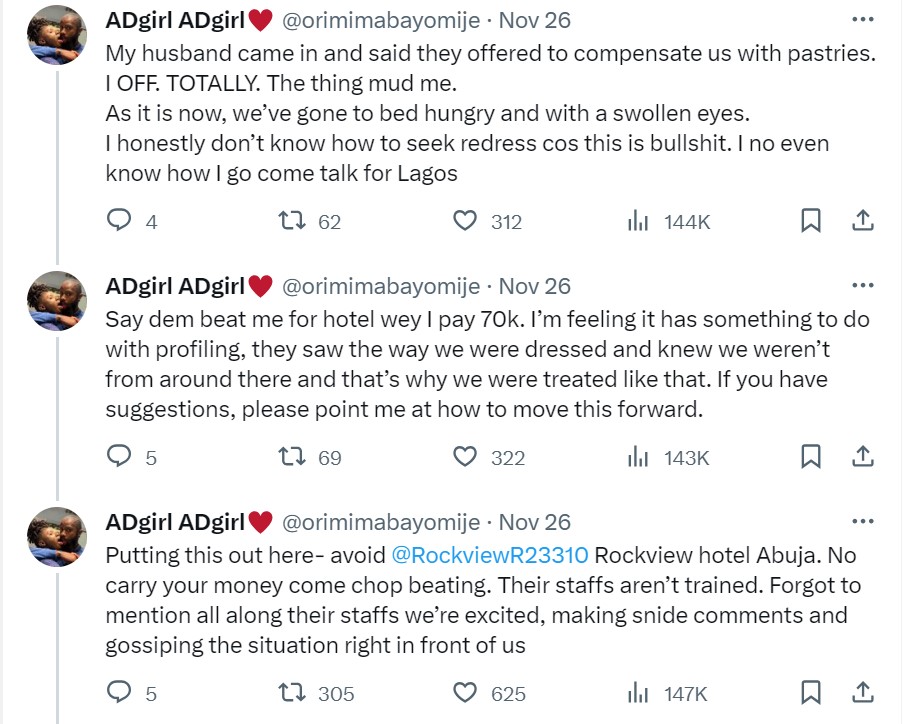
Task: Reply to the hotel profiling tweet
Action: pos(120,458)
